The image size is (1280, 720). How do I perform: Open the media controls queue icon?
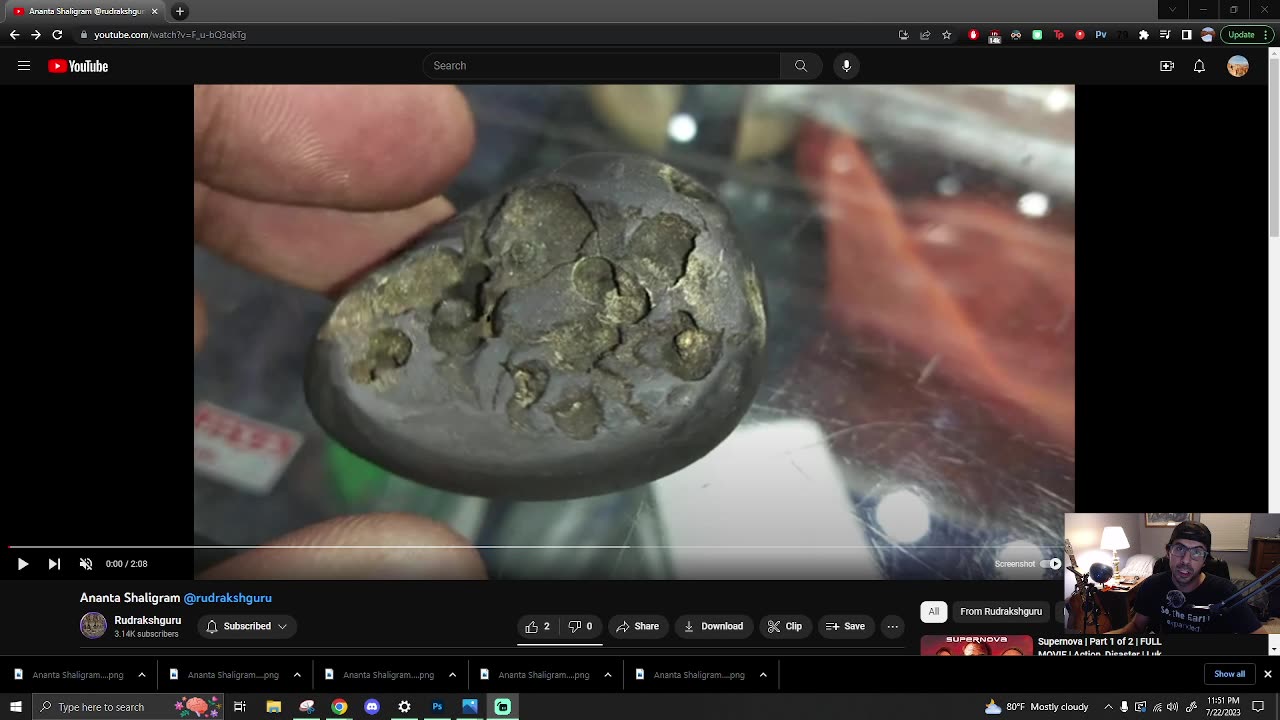pos(1165,35)
